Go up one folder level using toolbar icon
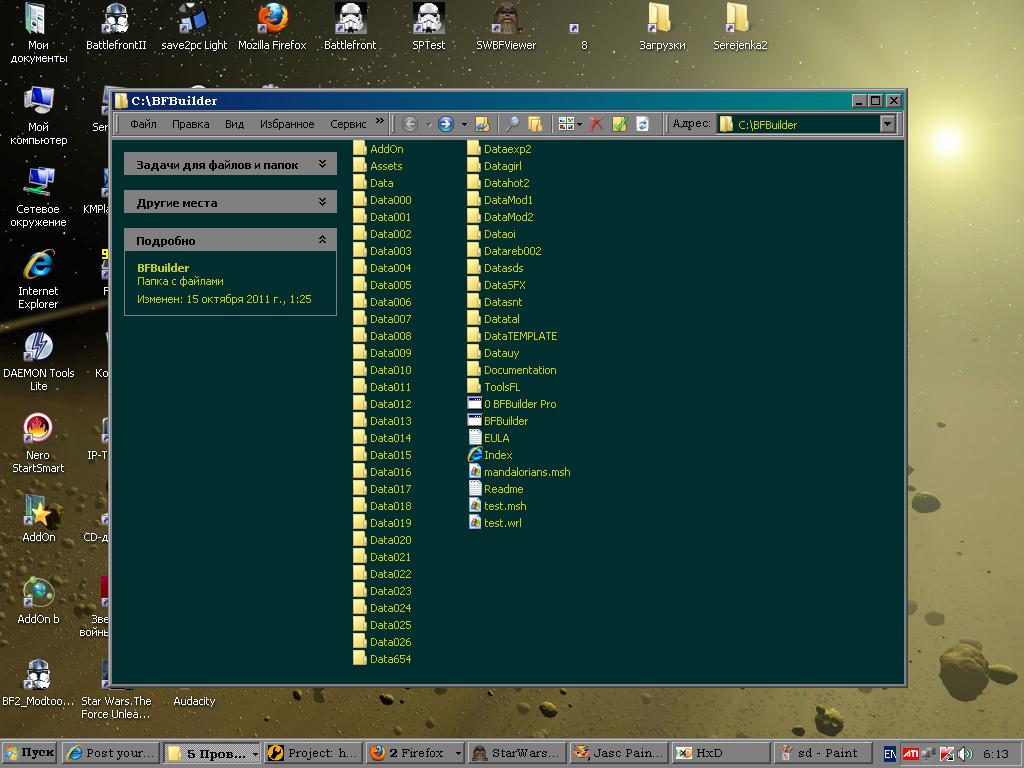1024x768 pixels. (x=482, y=123)
